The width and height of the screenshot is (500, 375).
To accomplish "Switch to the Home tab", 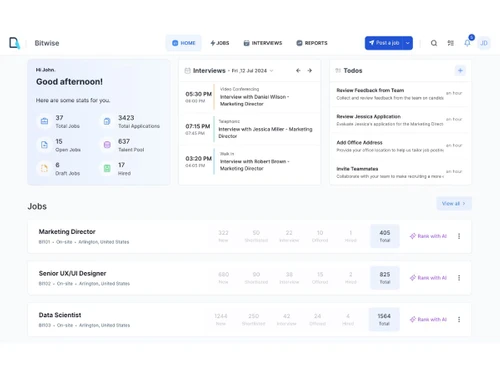I will coord(184,43).
